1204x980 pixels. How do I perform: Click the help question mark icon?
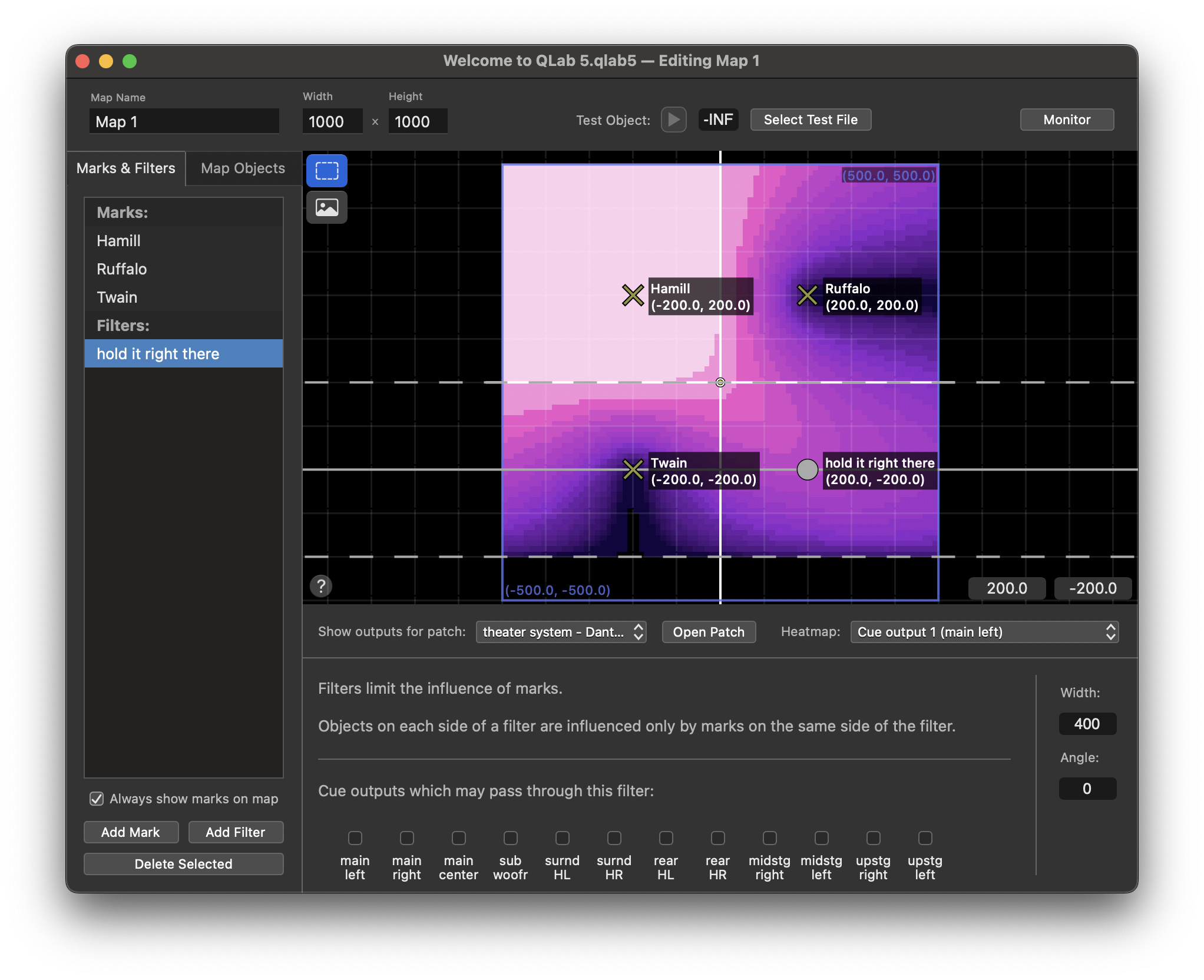321,586
